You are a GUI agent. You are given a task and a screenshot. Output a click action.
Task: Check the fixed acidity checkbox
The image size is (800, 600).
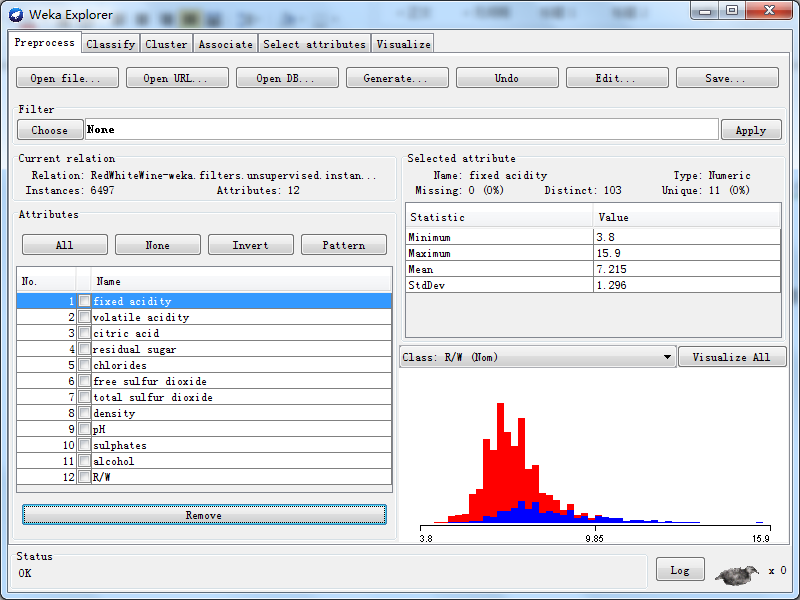85,301
